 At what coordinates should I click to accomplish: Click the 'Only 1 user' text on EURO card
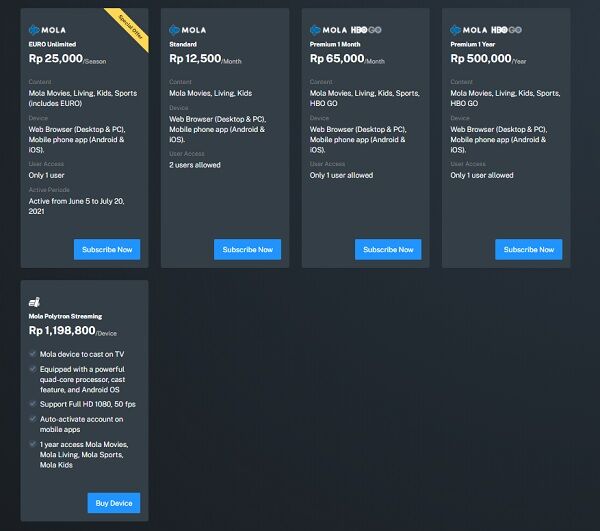[x=46, y=175]
